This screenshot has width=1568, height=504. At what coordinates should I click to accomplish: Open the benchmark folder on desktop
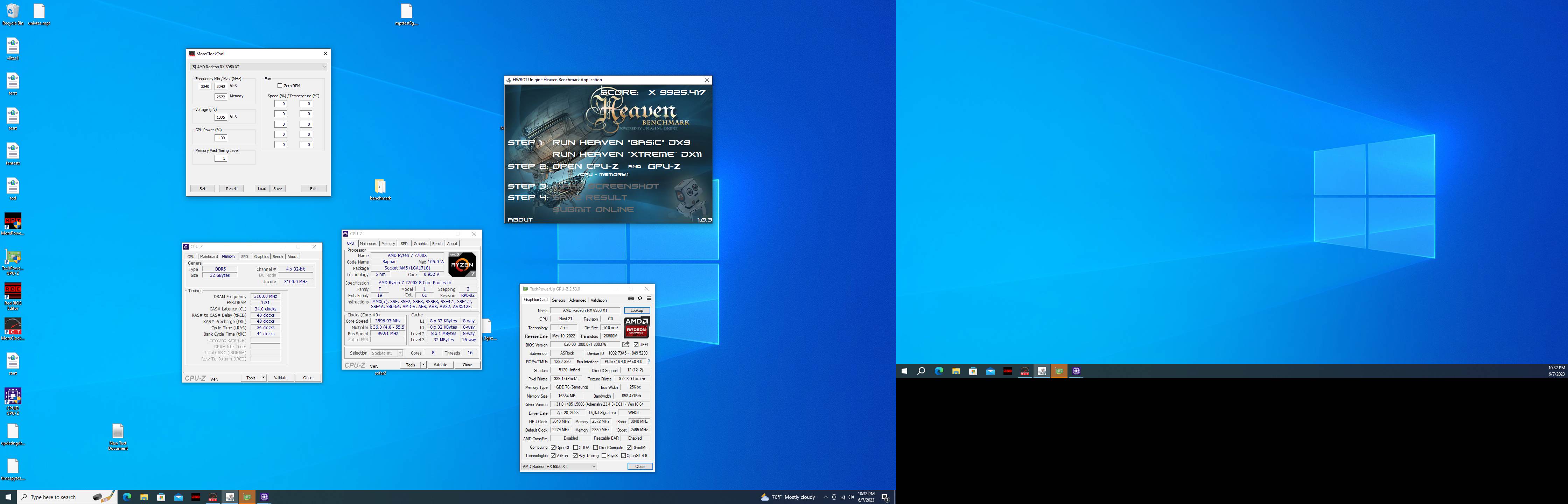click(380, 189)
